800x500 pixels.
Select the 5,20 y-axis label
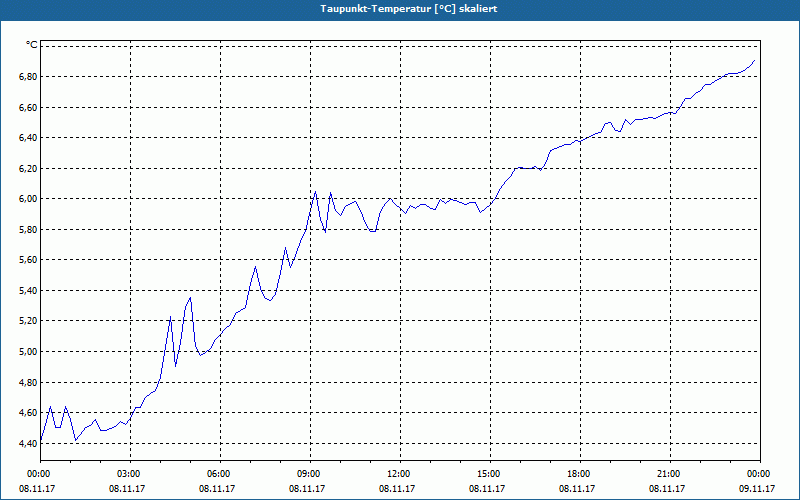29,321
